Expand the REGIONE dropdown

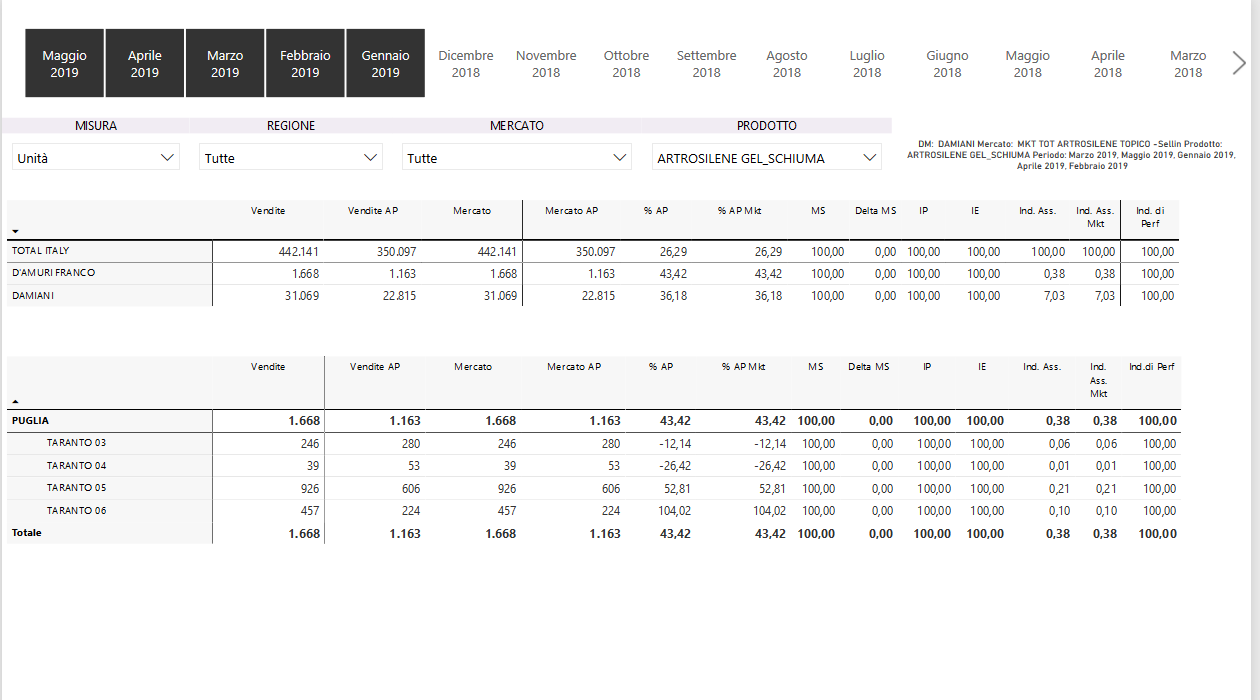click(x=291, y=158)
